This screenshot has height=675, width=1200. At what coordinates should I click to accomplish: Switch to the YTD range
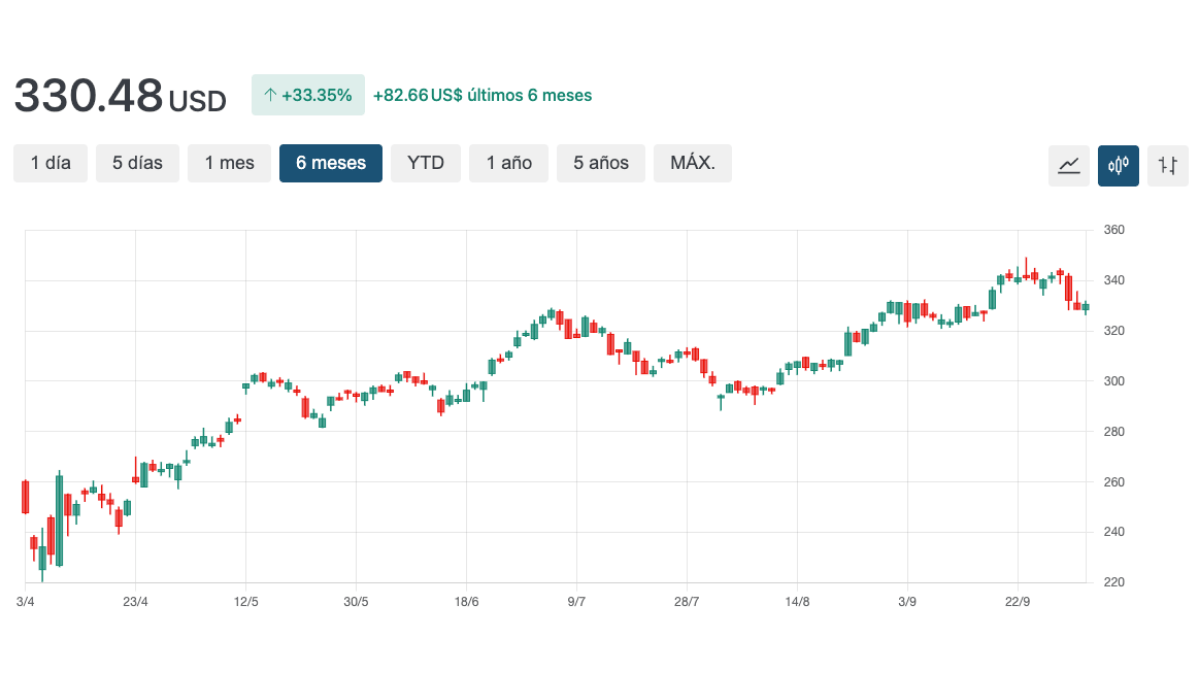[425, 163]
